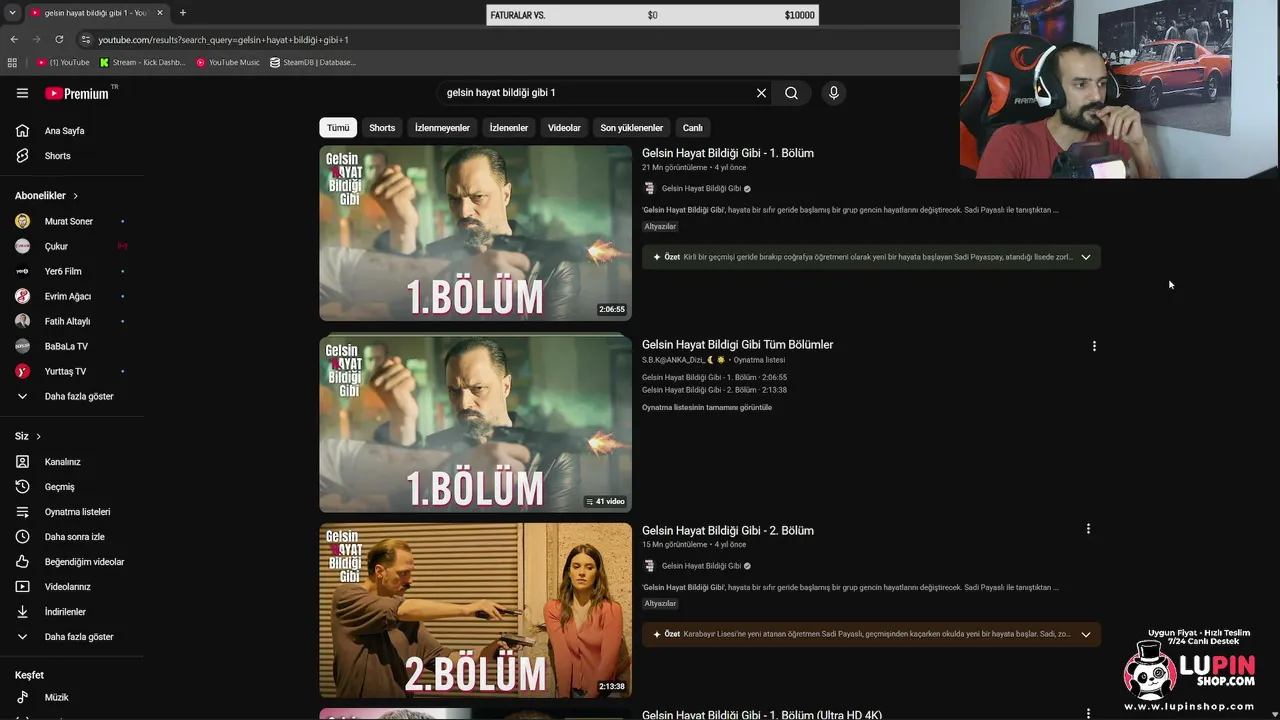Screen dimensions: 1280x720
Task: Open the browser tab list dropdown
Action: (x=12, y=13)
